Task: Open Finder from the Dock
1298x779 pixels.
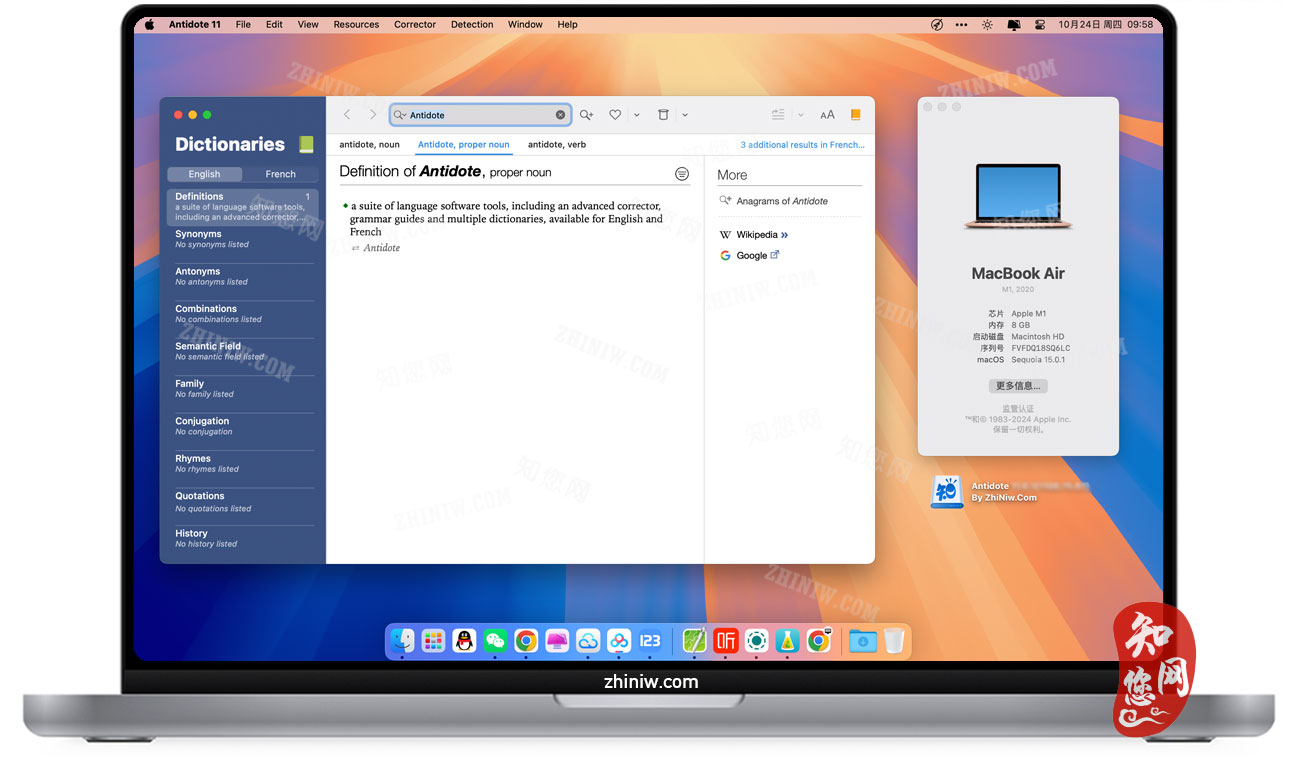Action: pos(402,641)
